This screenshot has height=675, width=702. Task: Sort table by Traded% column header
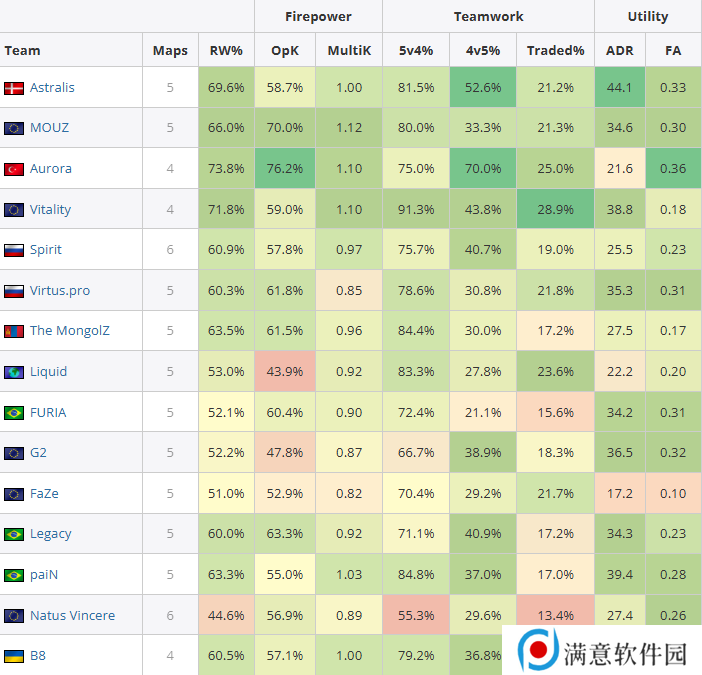pos(555,50)
